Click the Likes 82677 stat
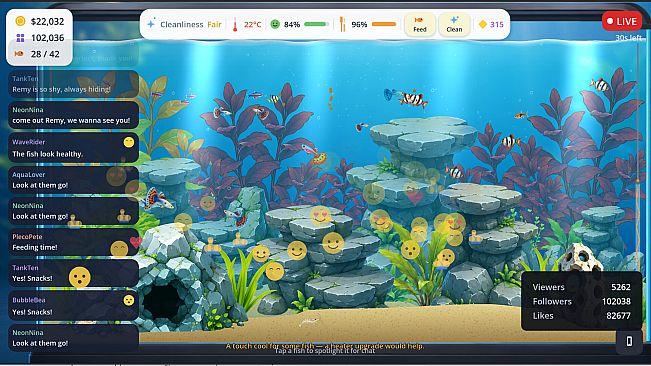 coord(581,316)
